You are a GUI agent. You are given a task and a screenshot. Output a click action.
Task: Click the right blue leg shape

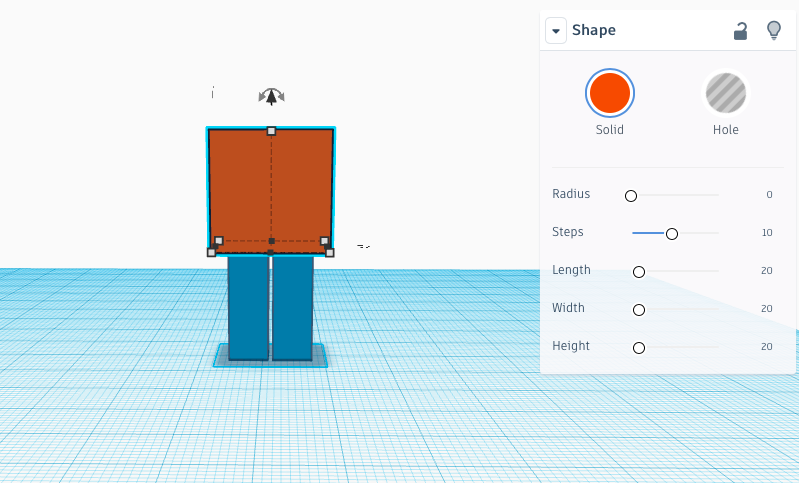coord(292,308)
